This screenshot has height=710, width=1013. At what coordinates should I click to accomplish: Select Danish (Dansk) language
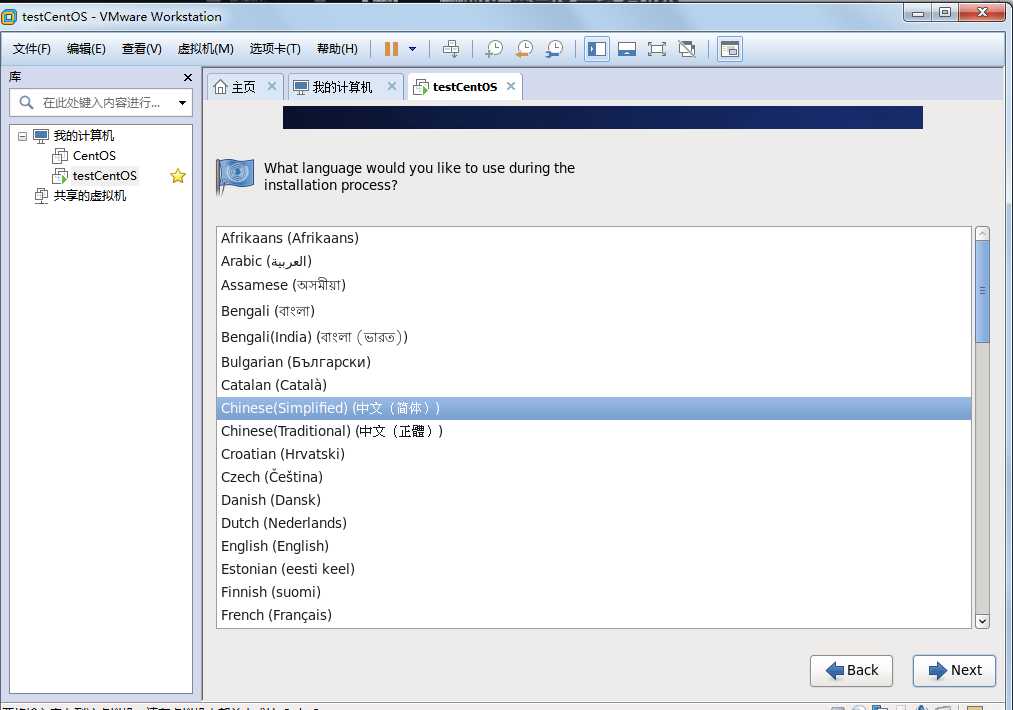[594, 500]
